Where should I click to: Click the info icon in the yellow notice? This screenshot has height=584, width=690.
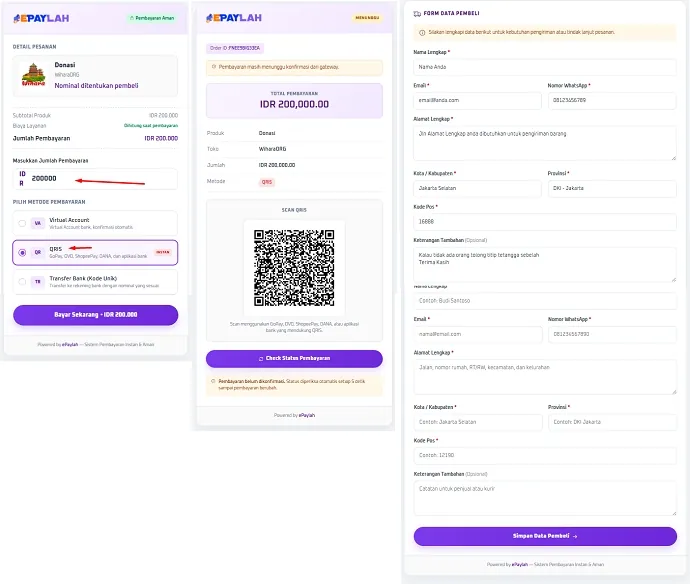click(422, 33)
